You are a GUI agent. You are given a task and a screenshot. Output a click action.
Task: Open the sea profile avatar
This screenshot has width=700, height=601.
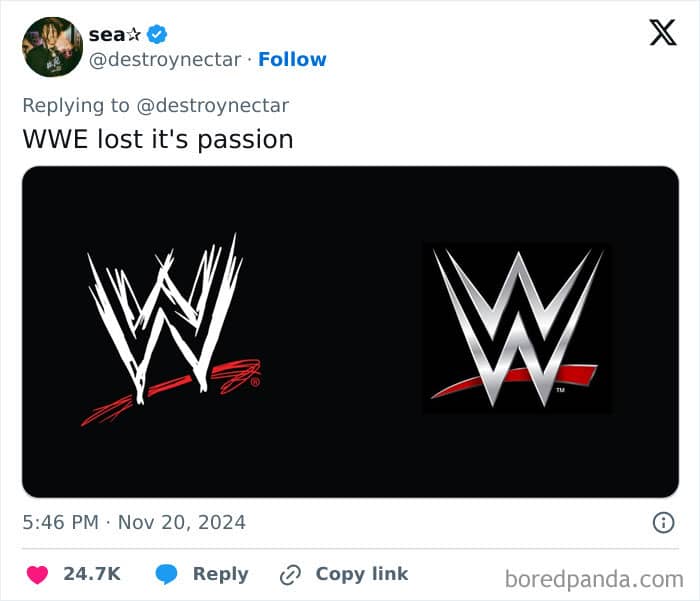coord(52,47)
